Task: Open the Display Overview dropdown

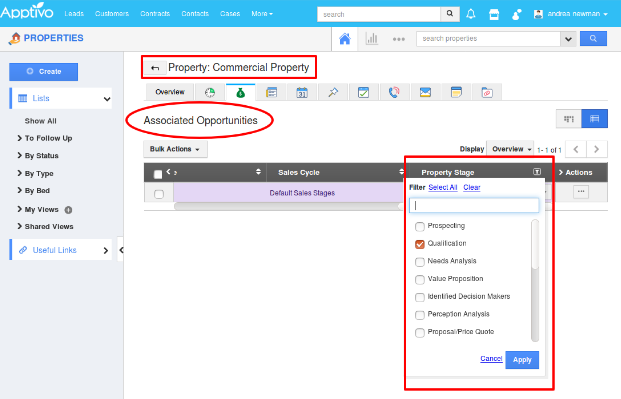Action: pyautogui.click(x=510, y=149)
